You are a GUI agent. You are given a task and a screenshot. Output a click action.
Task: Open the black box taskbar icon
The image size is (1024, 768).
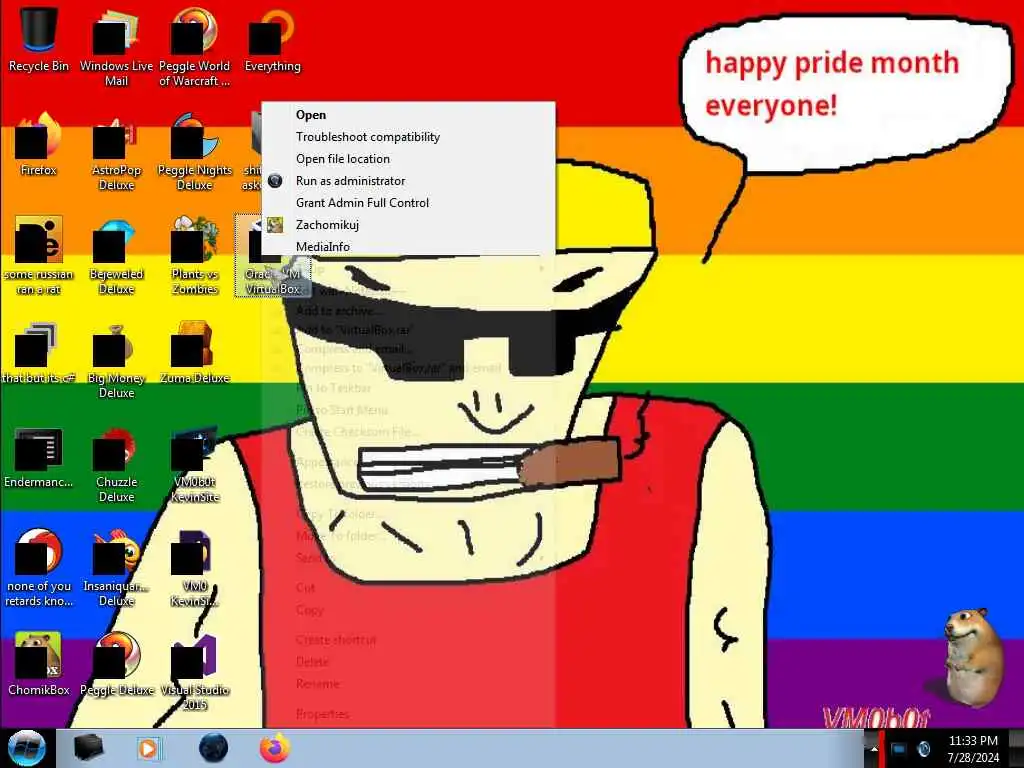[88, 748]
